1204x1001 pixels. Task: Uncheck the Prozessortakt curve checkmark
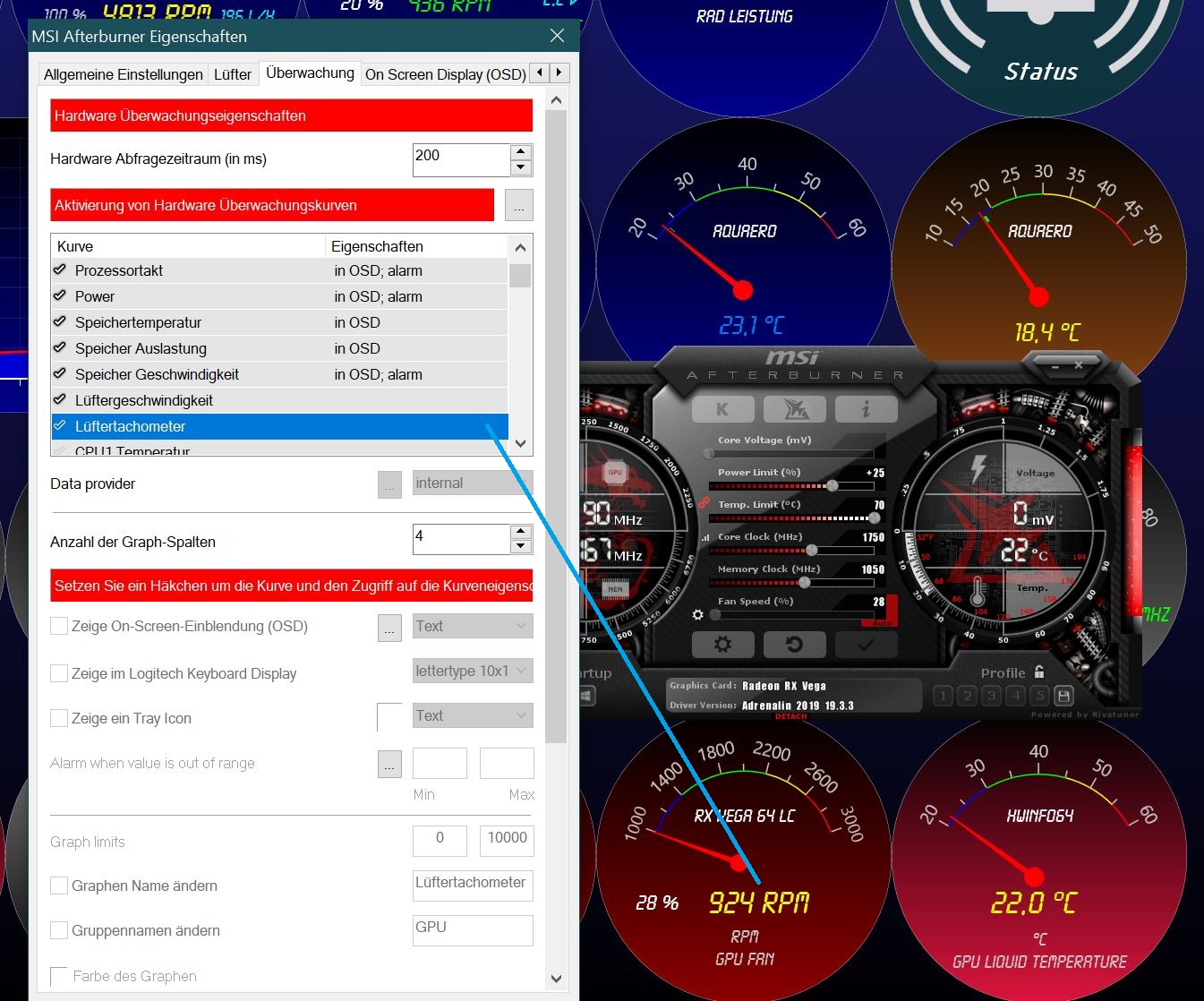pyautogui.click(x=60, y=269)
